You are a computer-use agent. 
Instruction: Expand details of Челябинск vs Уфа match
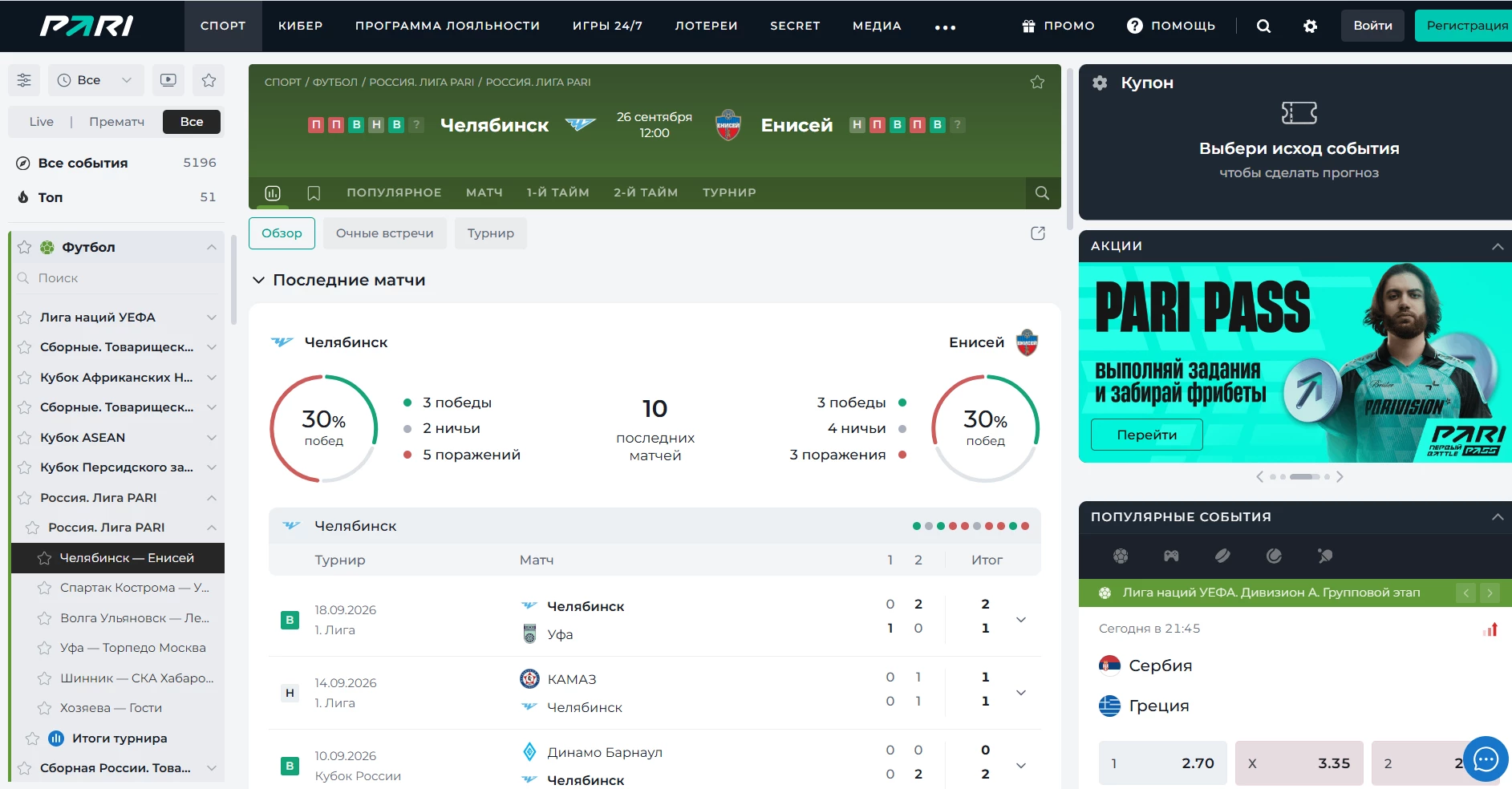click(x=1021, y=619)
